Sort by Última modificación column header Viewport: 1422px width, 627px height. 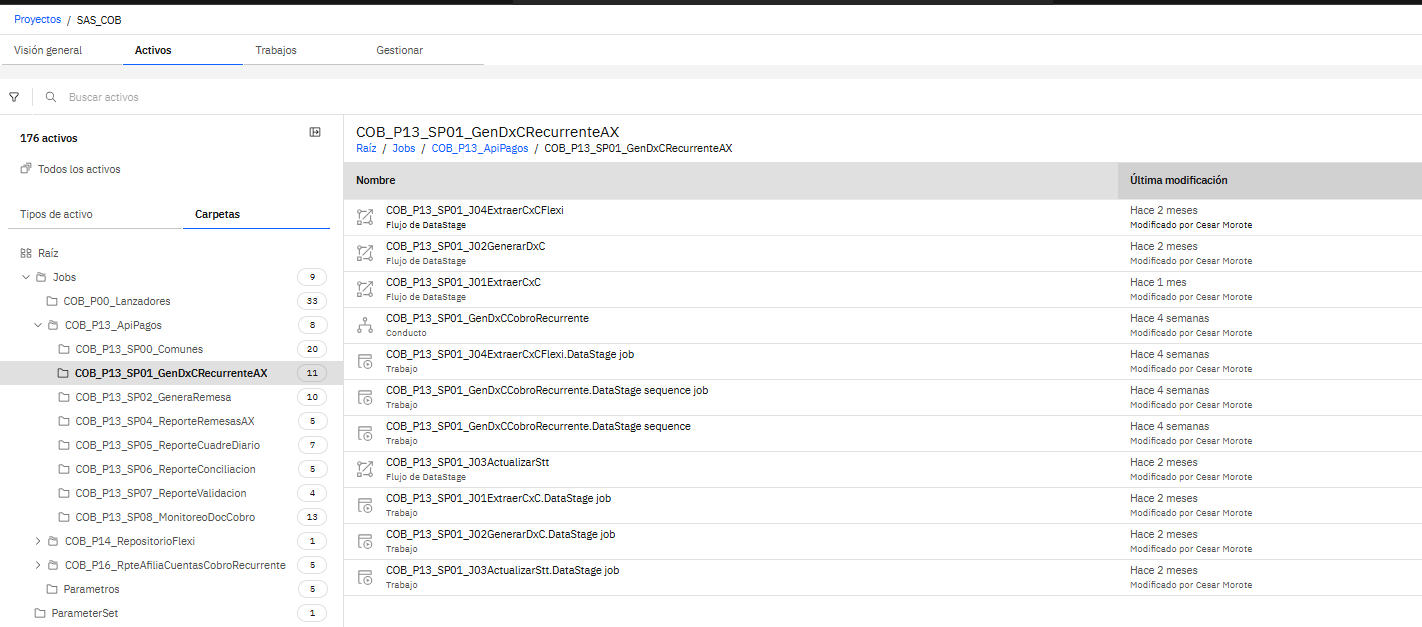tap(1178, 180)
